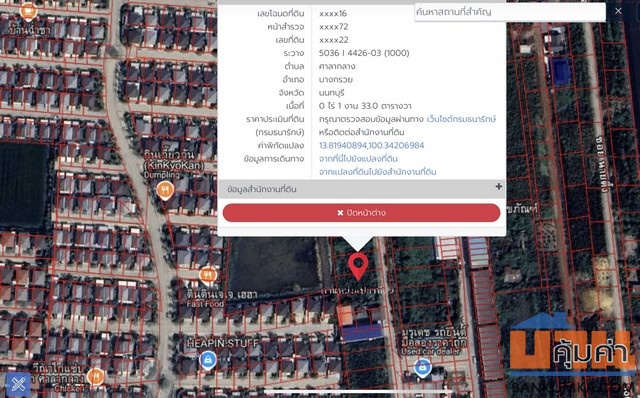
Task: Click the HEAPIN STUFF shop marker
Action: click(208, 360)
